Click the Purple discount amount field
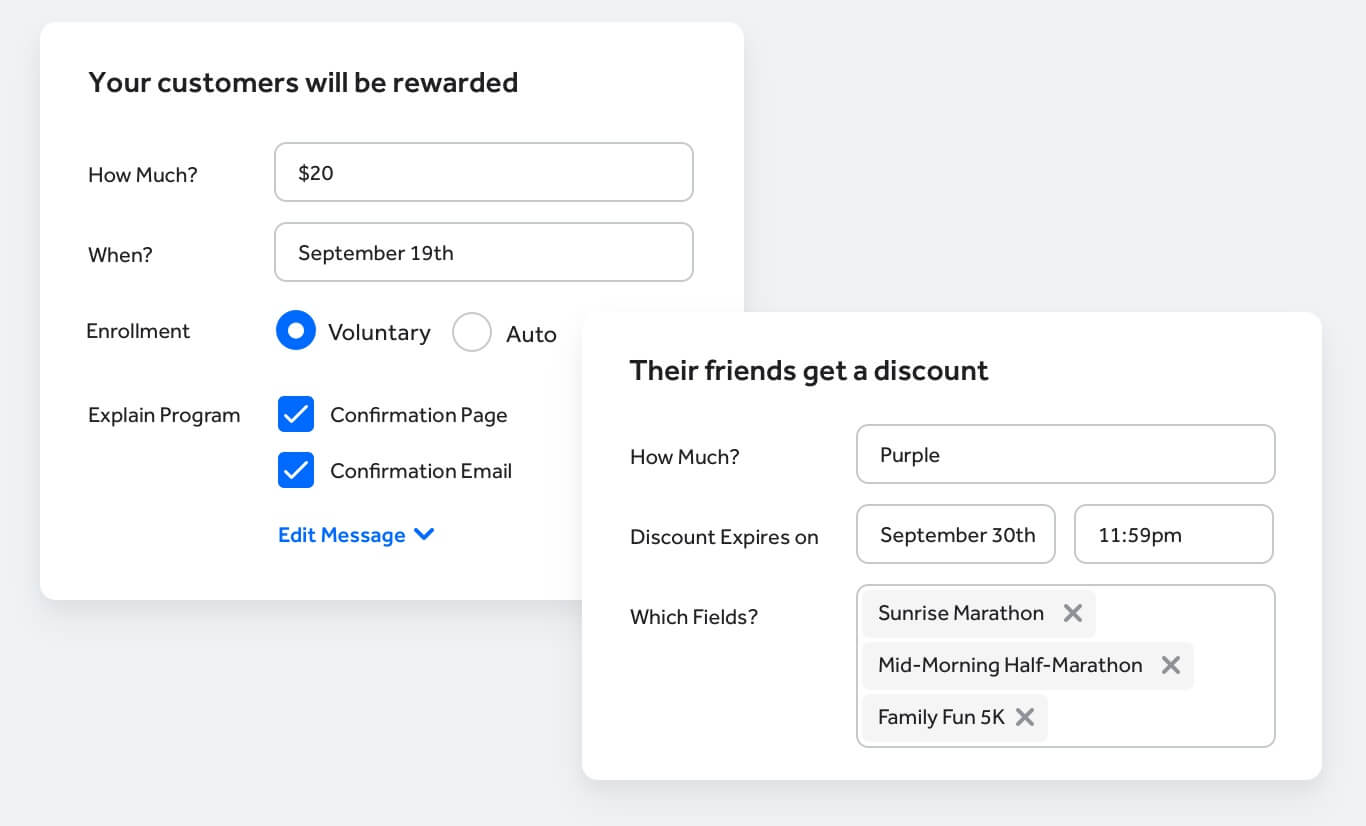The image size is (1366, 826). click(1065, 455)
